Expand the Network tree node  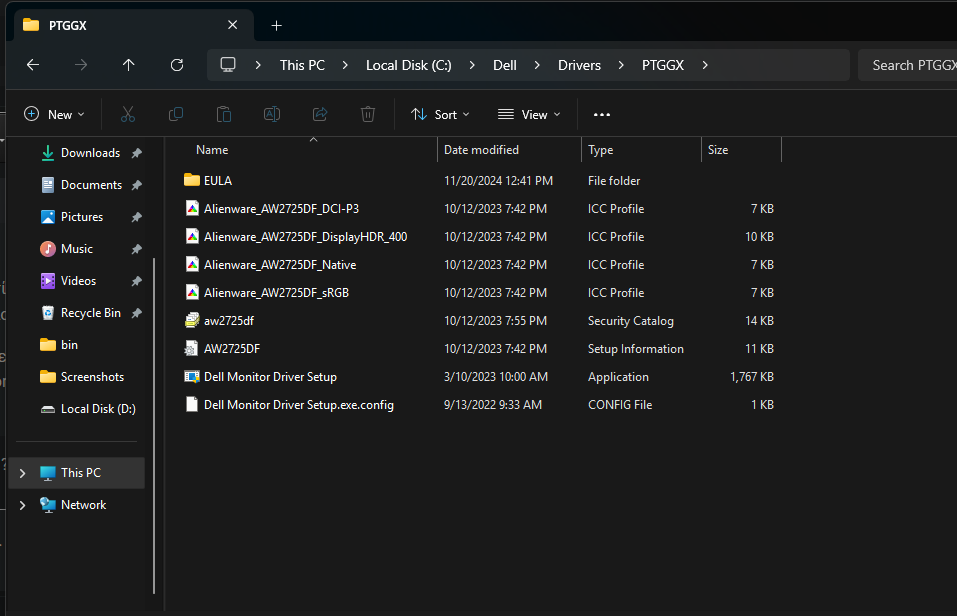click(23, 505)
